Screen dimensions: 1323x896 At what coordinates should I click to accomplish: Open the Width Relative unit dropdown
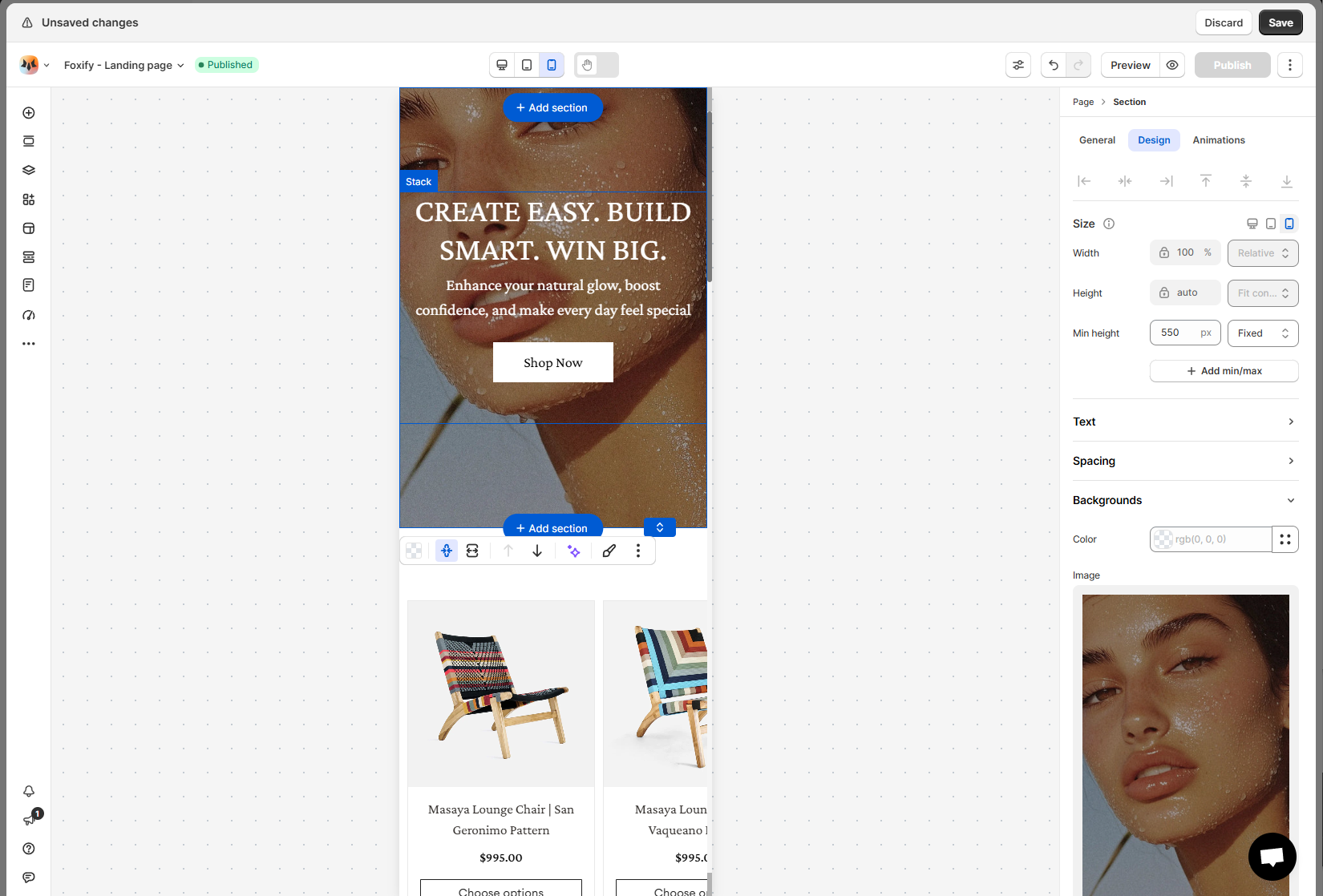point(1263,253)
